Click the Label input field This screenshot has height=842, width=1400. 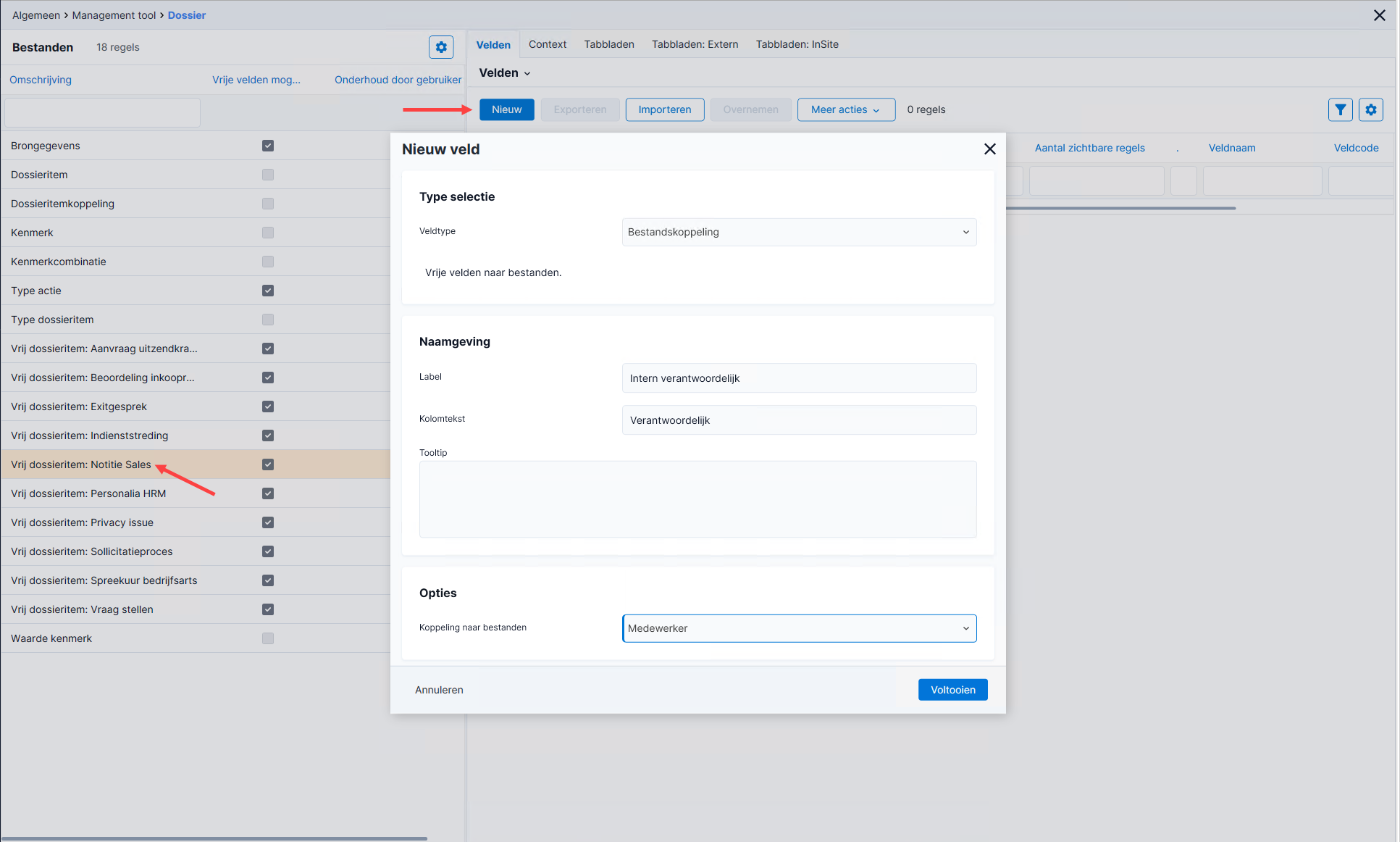[x=799, y=378]
